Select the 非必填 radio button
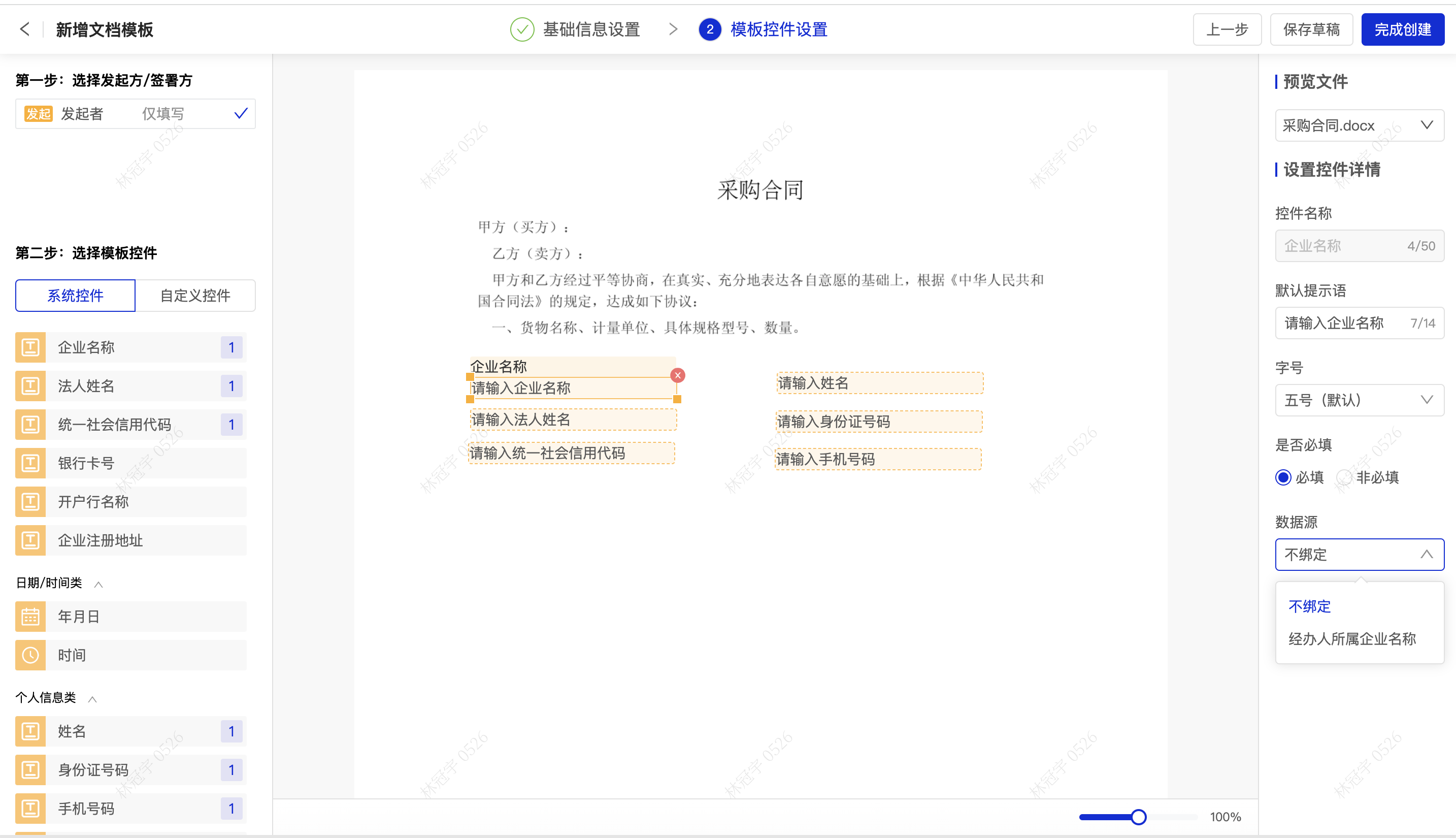 (x=1344, y=477)
